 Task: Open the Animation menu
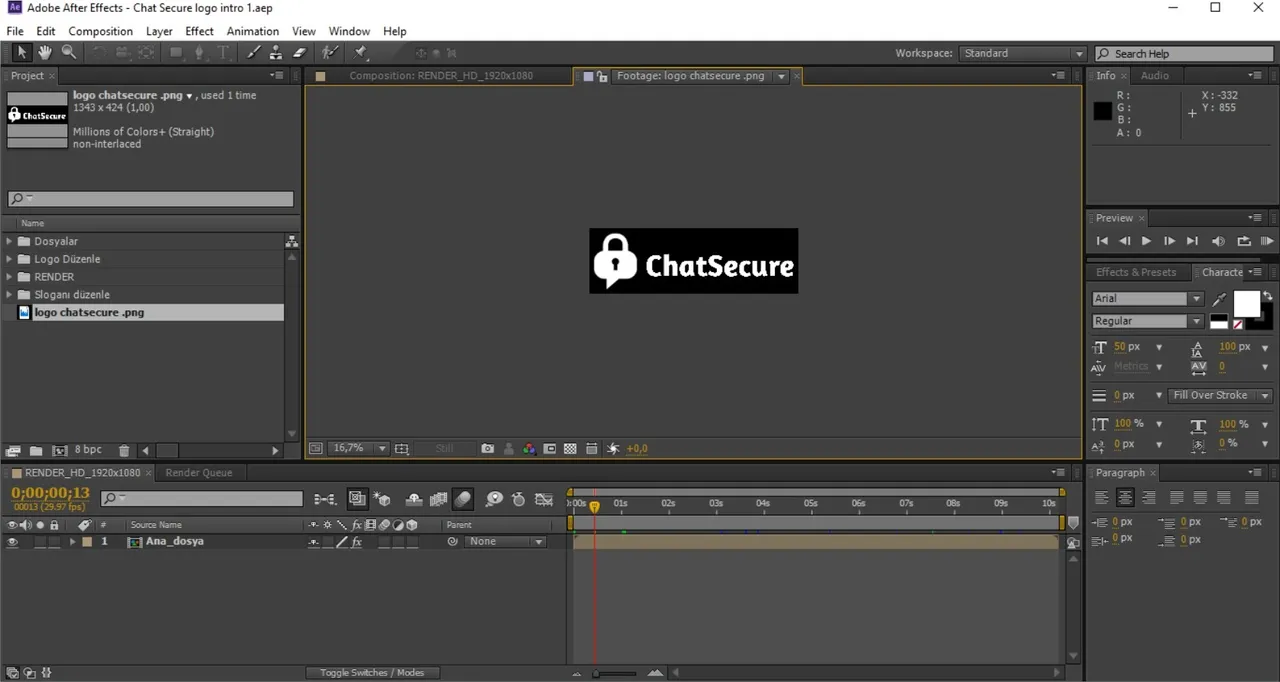[253, 31]
